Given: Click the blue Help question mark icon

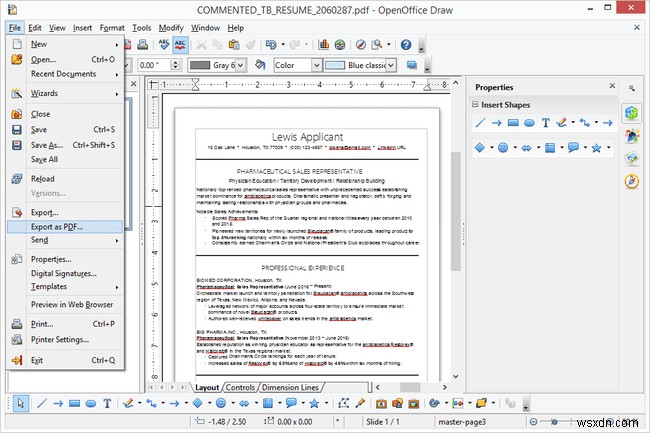Looking at the screenshot, I should tap(406, 45).
